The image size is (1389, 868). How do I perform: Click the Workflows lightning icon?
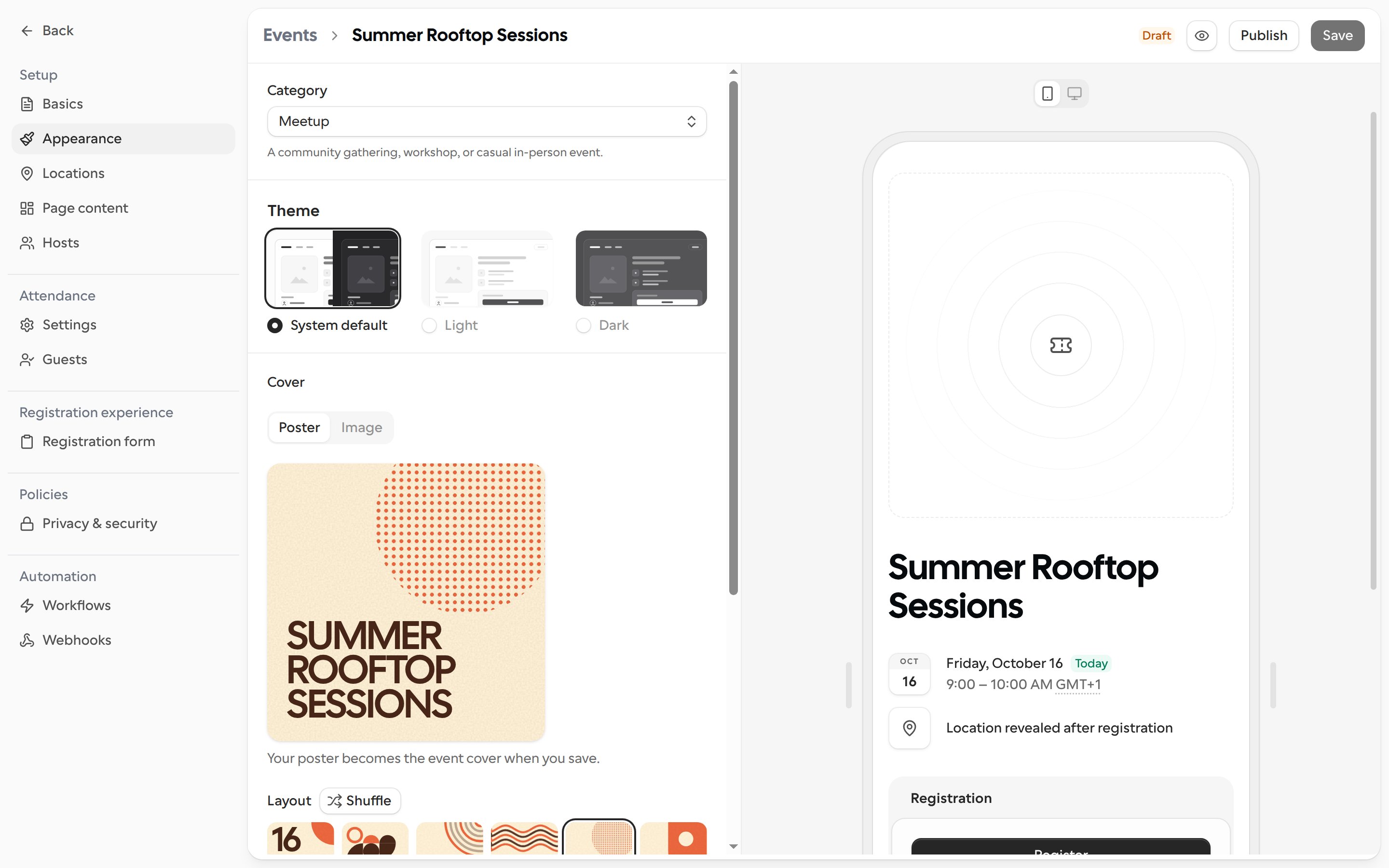point(27,606)
